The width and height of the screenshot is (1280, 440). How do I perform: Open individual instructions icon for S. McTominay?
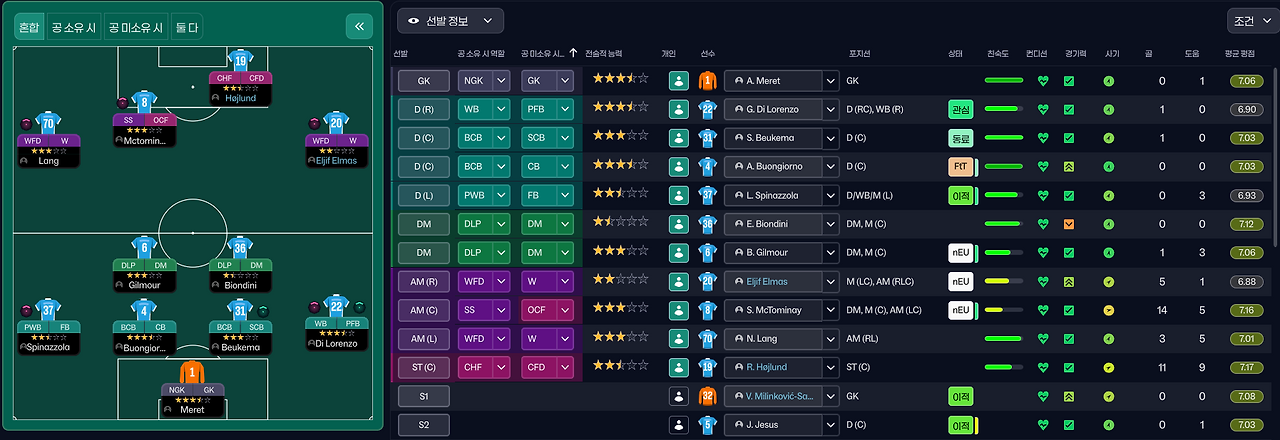[x=679, y=310]
